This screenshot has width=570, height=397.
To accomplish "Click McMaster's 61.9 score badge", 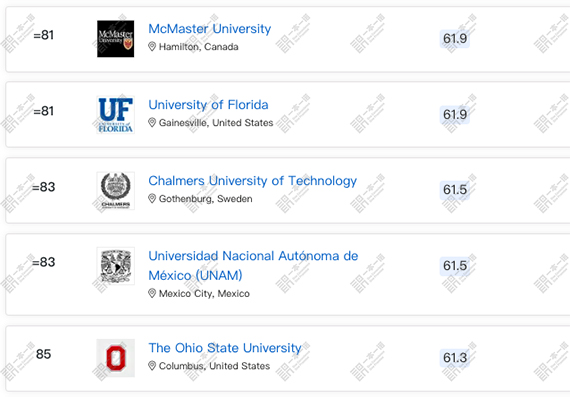I will [455, 39].
